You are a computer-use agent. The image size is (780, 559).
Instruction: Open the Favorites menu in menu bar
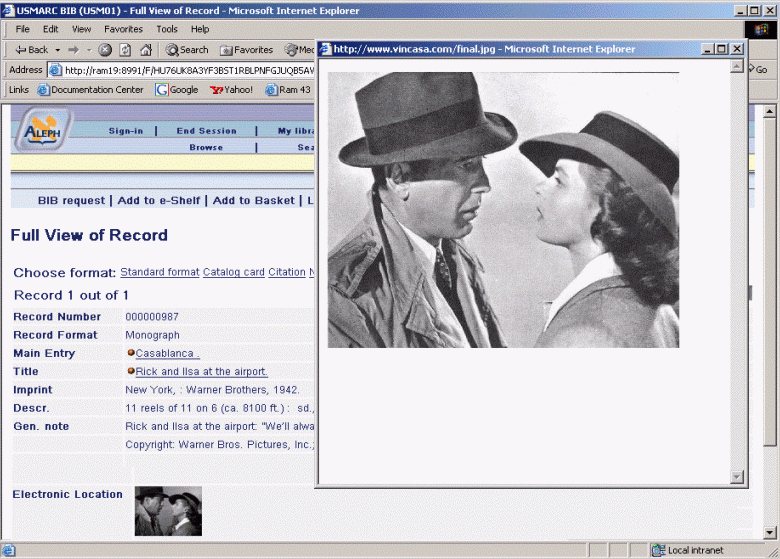tap(123, 29)
